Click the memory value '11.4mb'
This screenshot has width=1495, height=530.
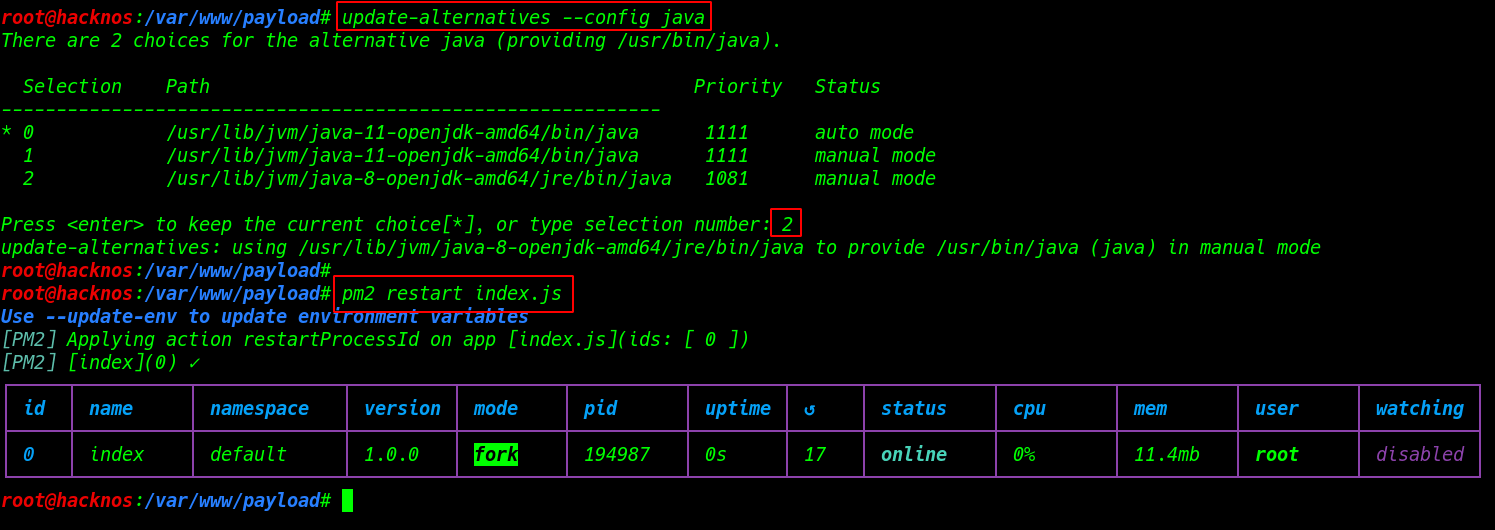tap(1167, 455)
